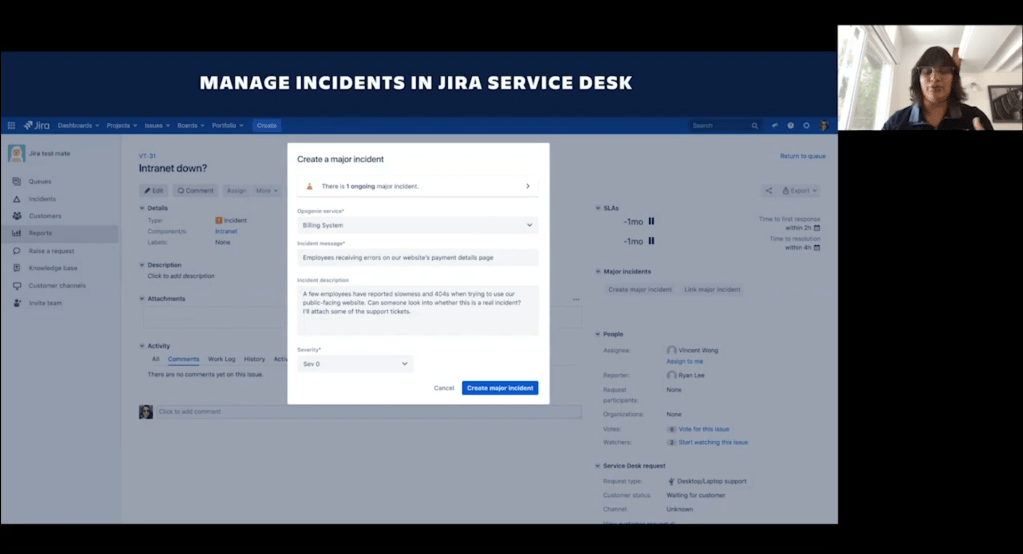Screen dimensions: 1023x554
Task: Click the Incident description text area
Action: 417,310
